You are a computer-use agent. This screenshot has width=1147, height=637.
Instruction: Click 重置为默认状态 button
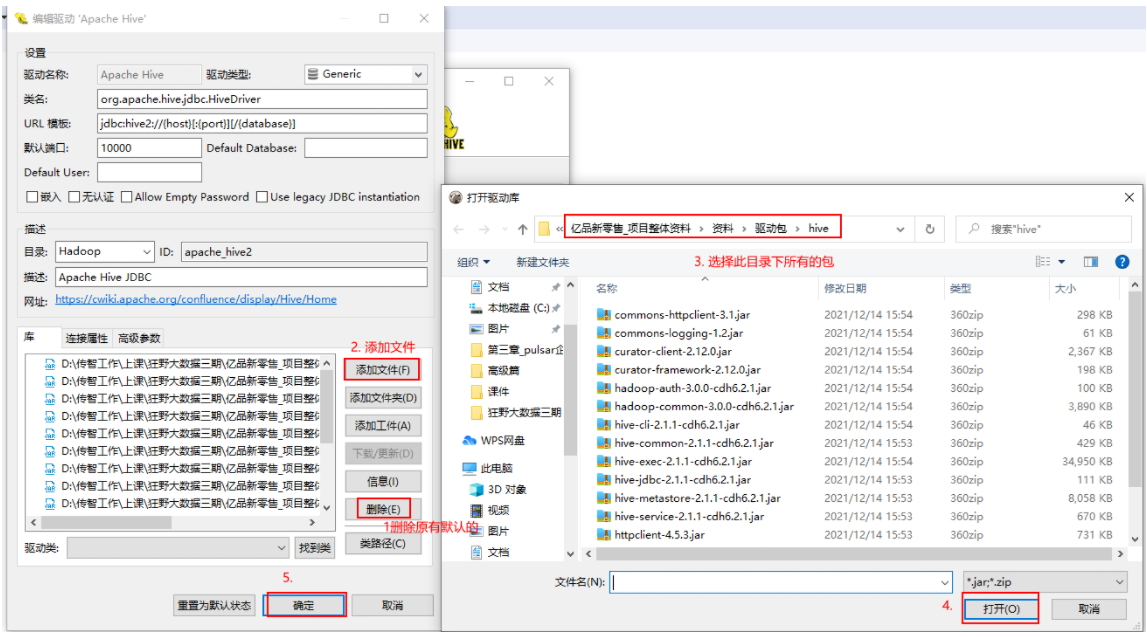(214, 606)
